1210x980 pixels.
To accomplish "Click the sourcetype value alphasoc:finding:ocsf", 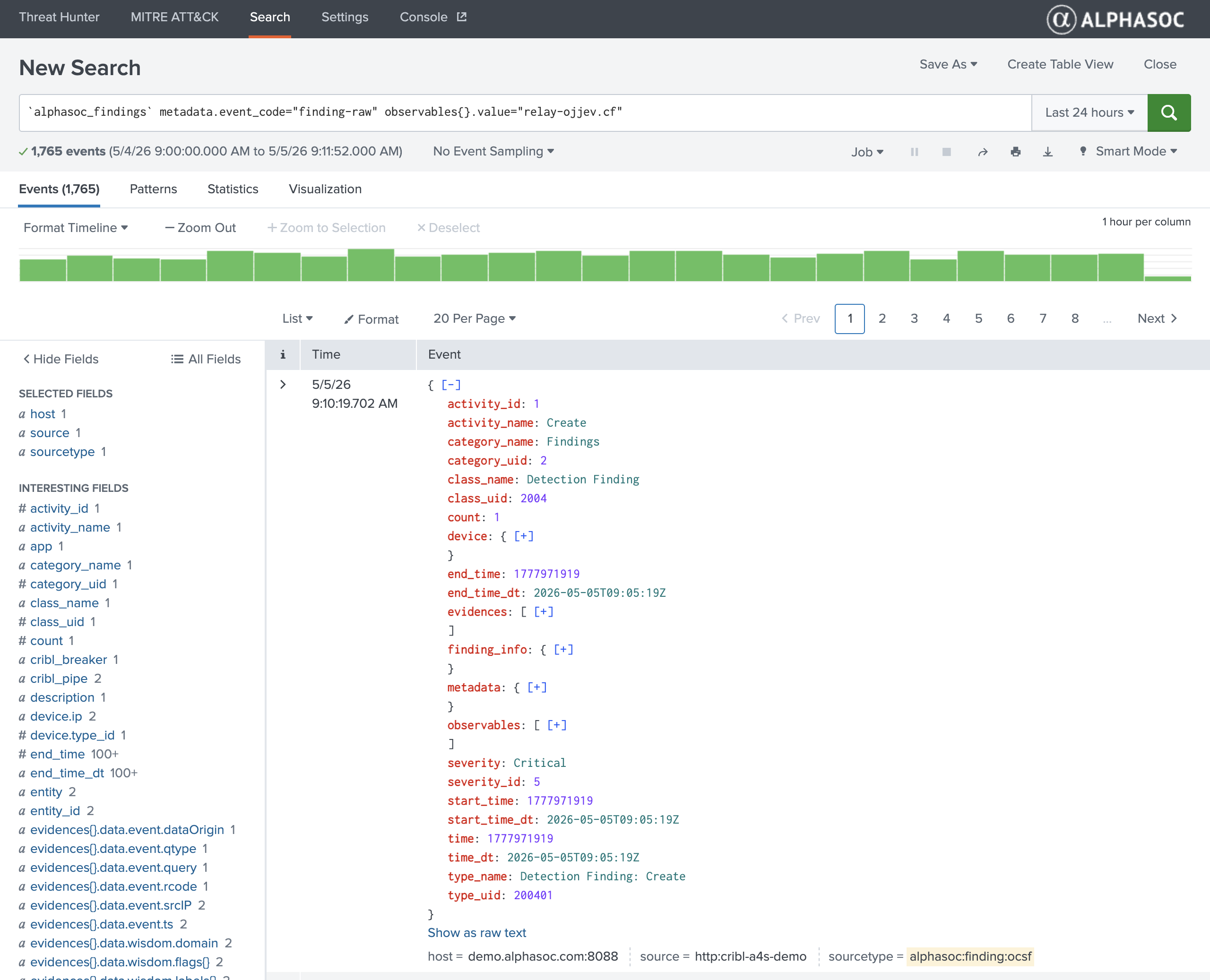I will (970, 956).
